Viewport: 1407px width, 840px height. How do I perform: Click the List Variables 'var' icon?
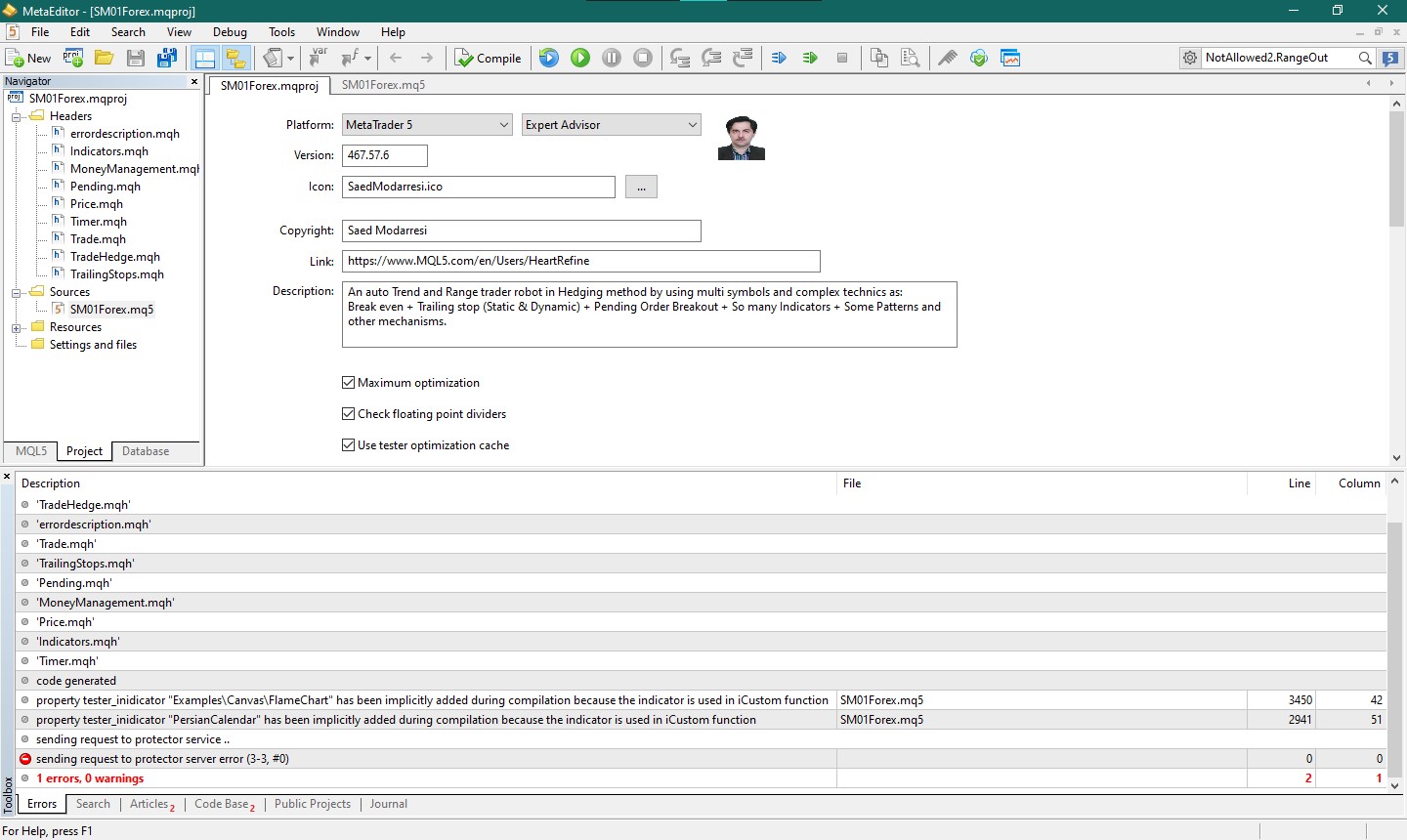coord(318,58)
